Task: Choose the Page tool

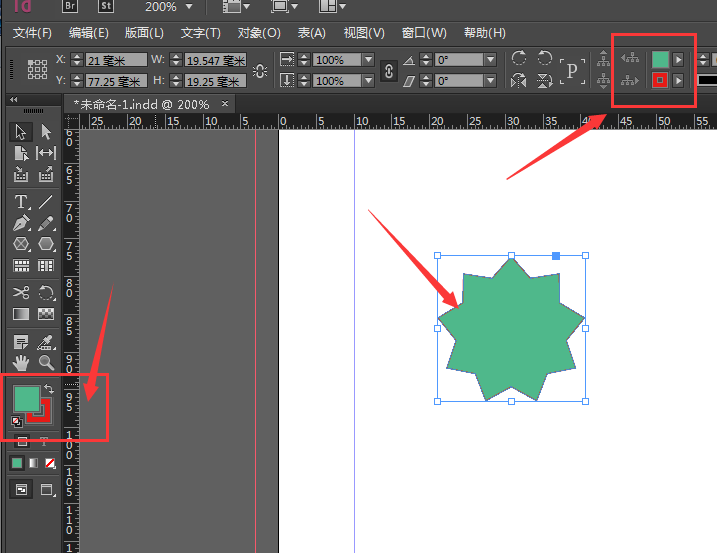Action: coord(21,153)
